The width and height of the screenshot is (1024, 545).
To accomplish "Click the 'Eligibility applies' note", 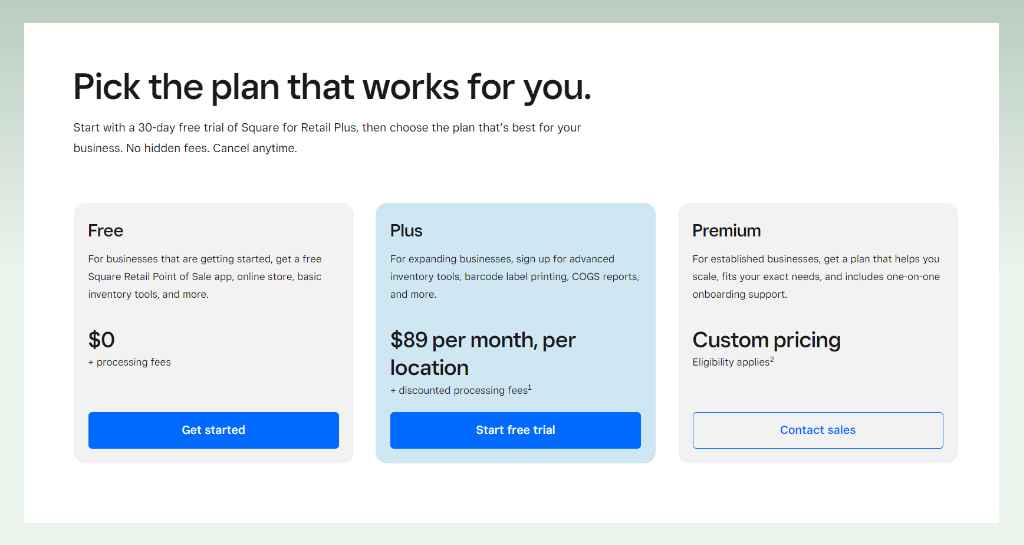I will (x=731, y=362).
